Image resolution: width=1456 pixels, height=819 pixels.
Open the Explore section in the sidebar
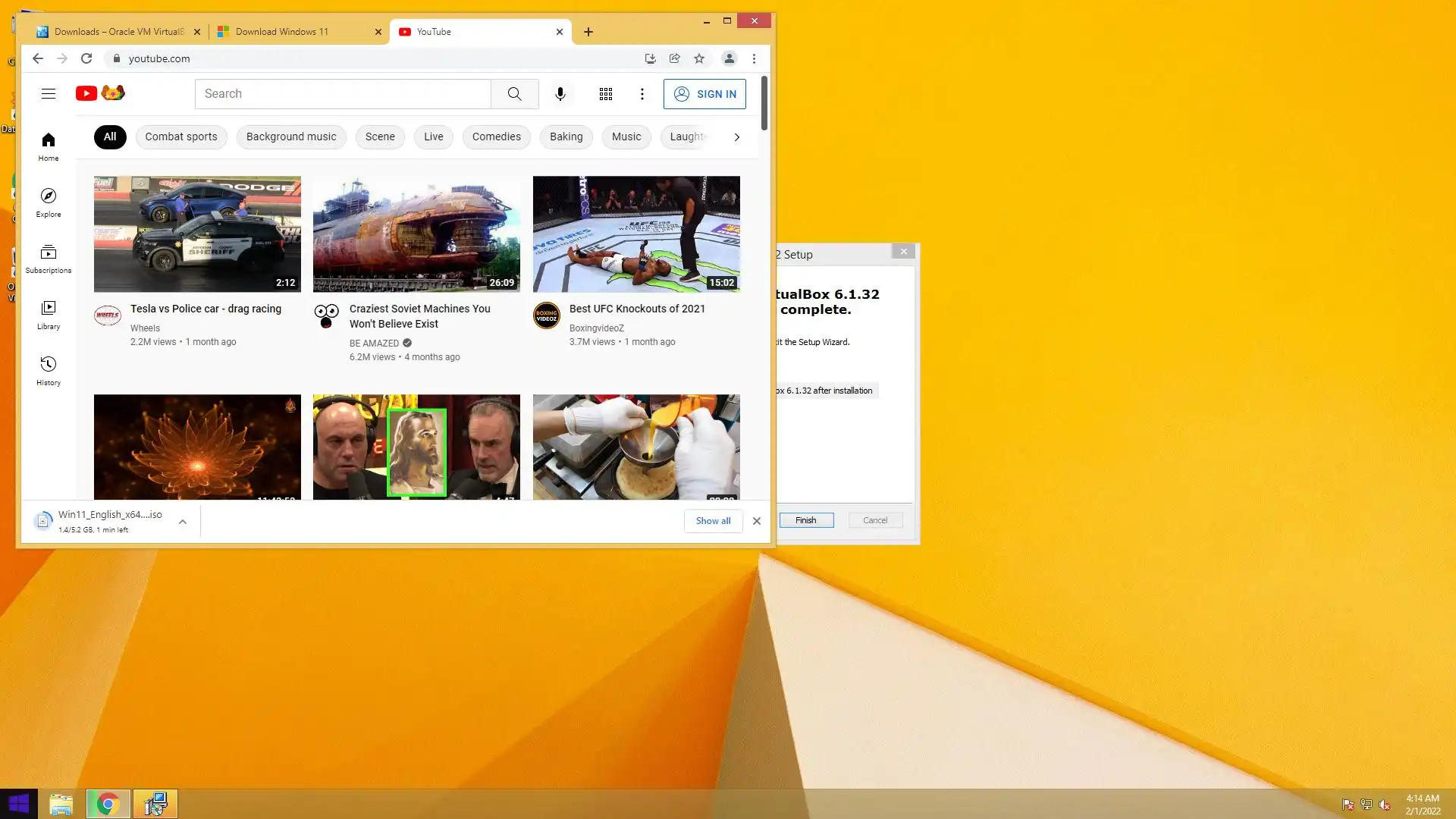(49, 202)
